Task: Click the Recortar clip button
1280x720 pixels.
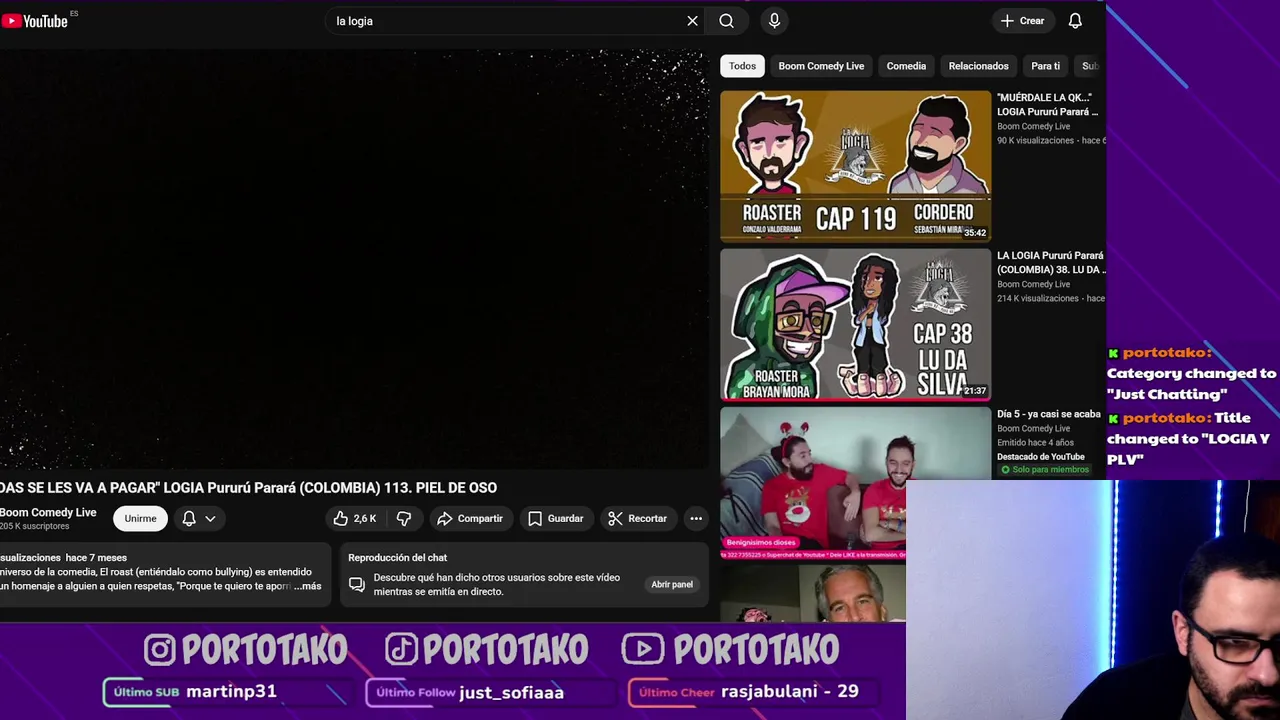Action: (x=637, y=518)
